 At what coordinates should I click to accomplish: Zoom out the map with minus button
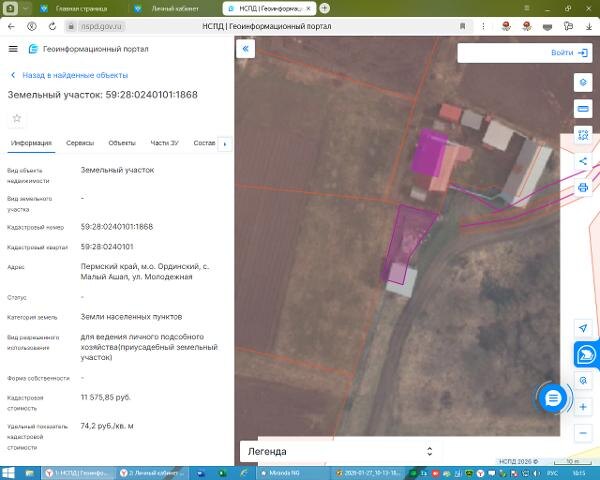(583, 433)
